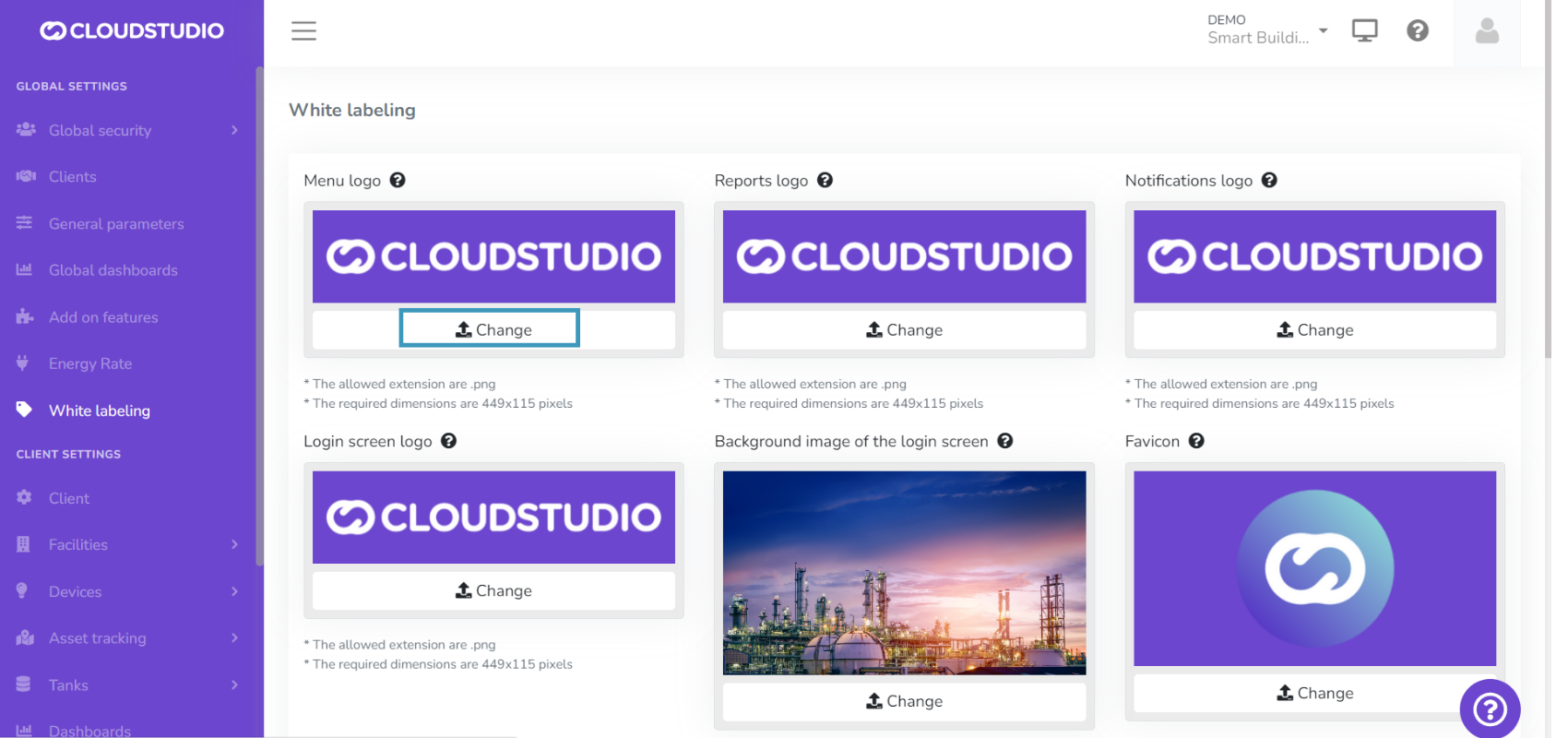Open the help question mark in header
Screen dimensions: 1568x738
pyautogui.click(x=1417, y=30)
